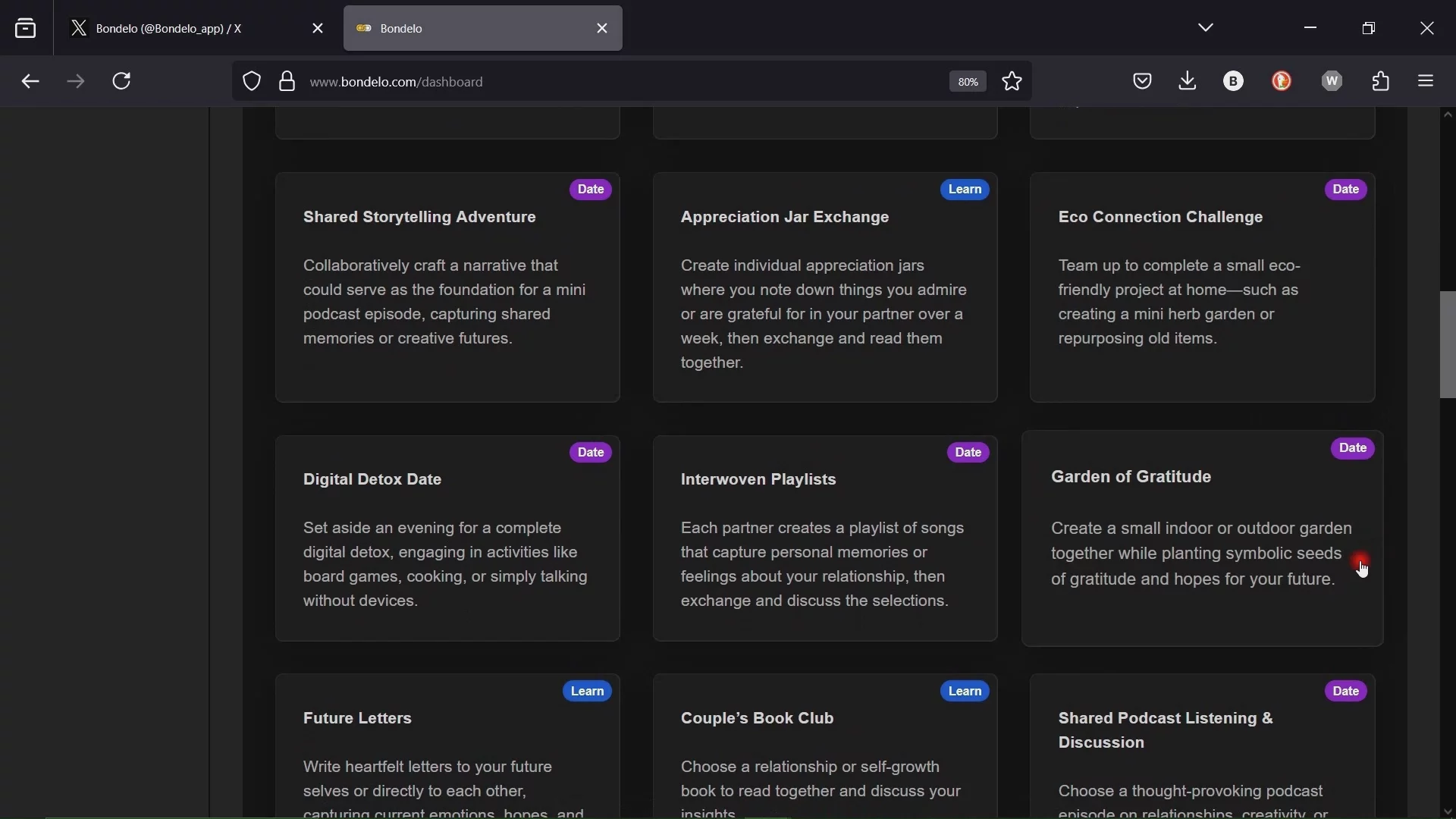Image resolution: width=1456 pixels, height=819 pixels.
Task: Reload the current page
Action: [x=123, y=81]
